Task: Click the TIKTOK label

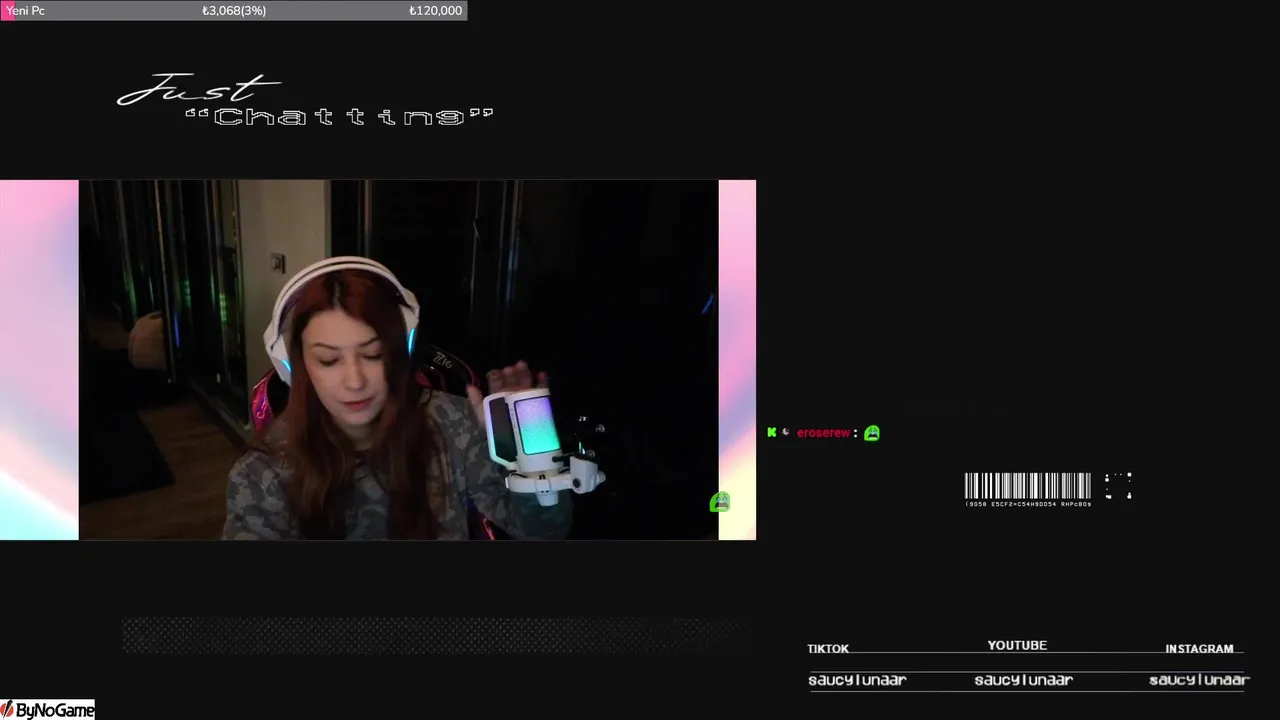Action: (x=828, y=649)
